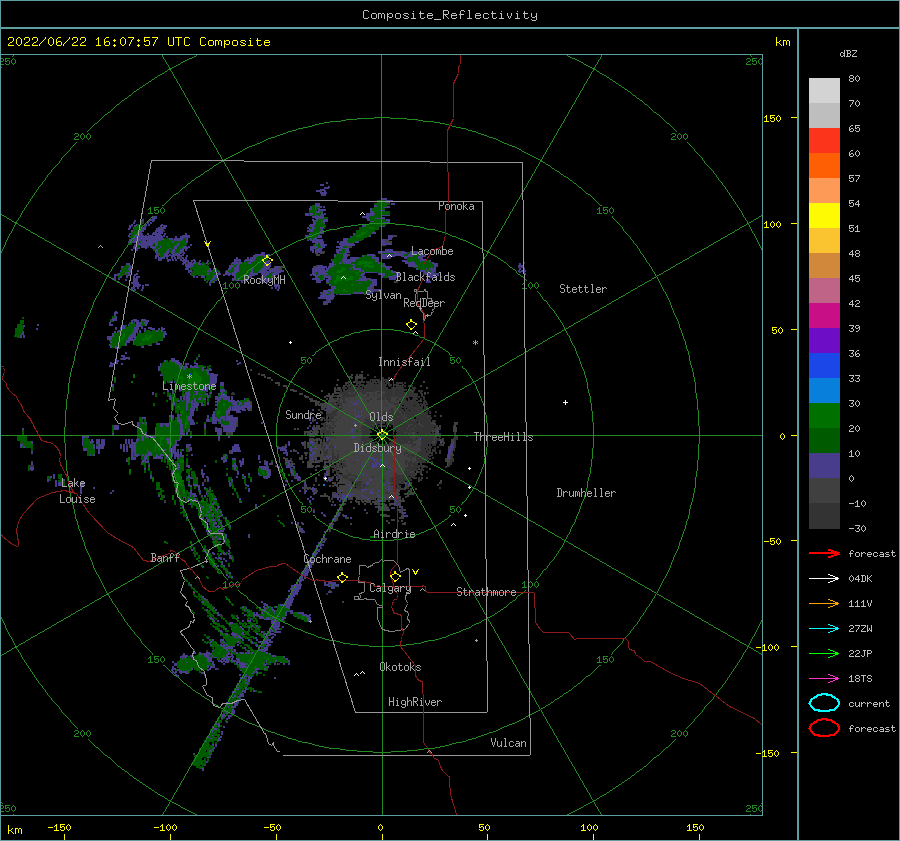This screenshot has width=900, height=841.
Task: Click the Lake Louise label
Action: [x=77, y=491]
